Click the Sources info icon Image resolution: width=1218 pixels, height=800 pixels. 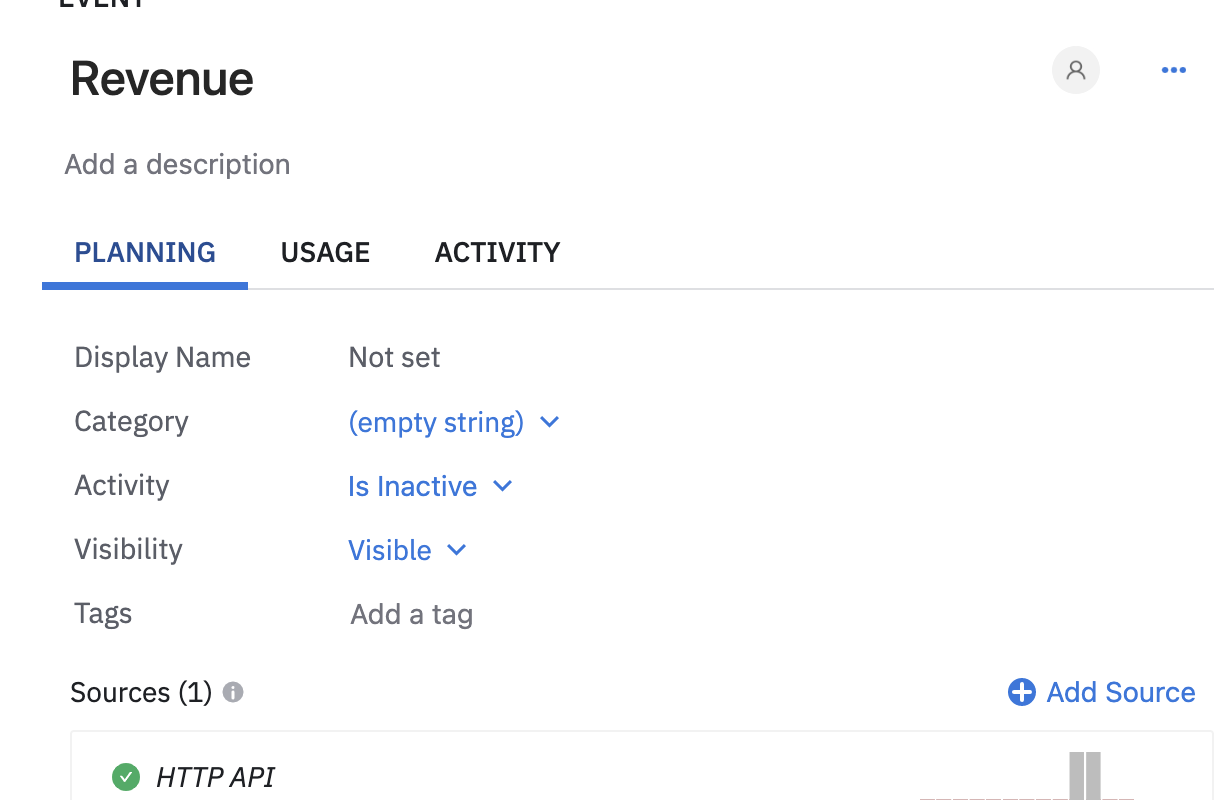click(x=233, y=692)
